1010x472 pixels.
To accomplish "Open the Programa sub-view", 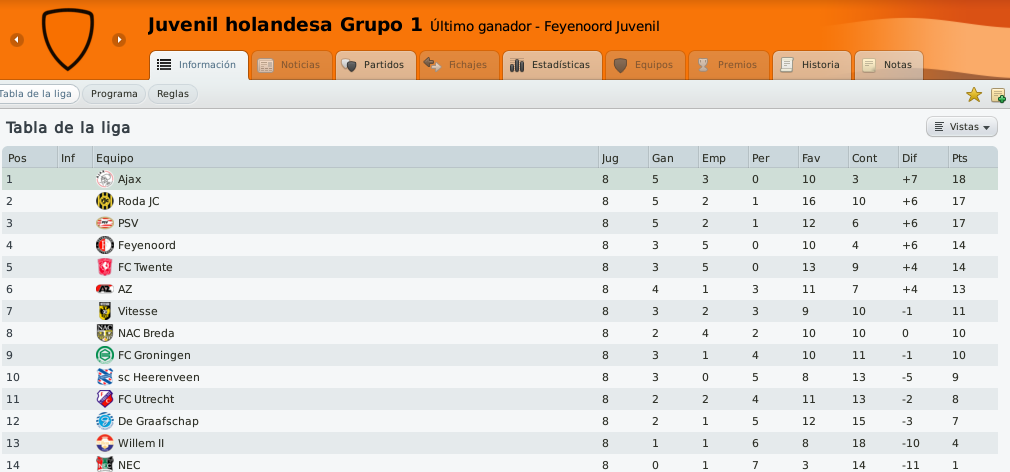I will click(x=114, y=94).
